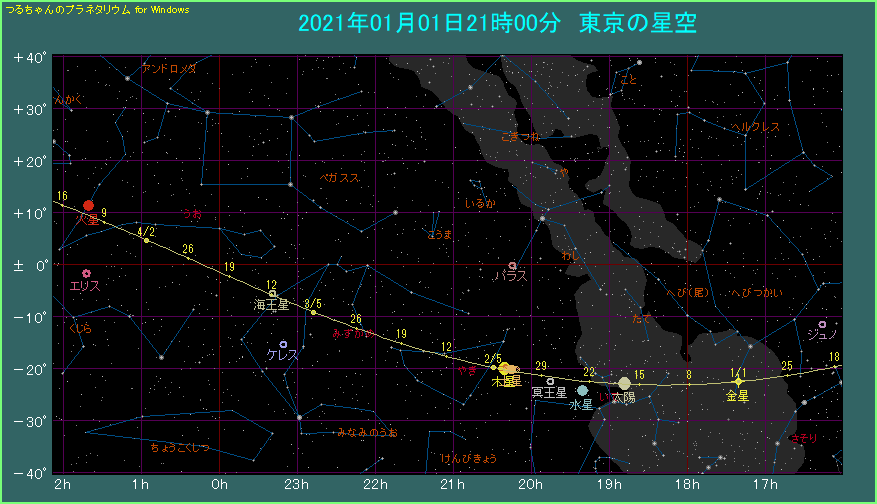Click the 0h right ascension axis label
Viewport: 877px width, 504px height.
pos(219,485)
